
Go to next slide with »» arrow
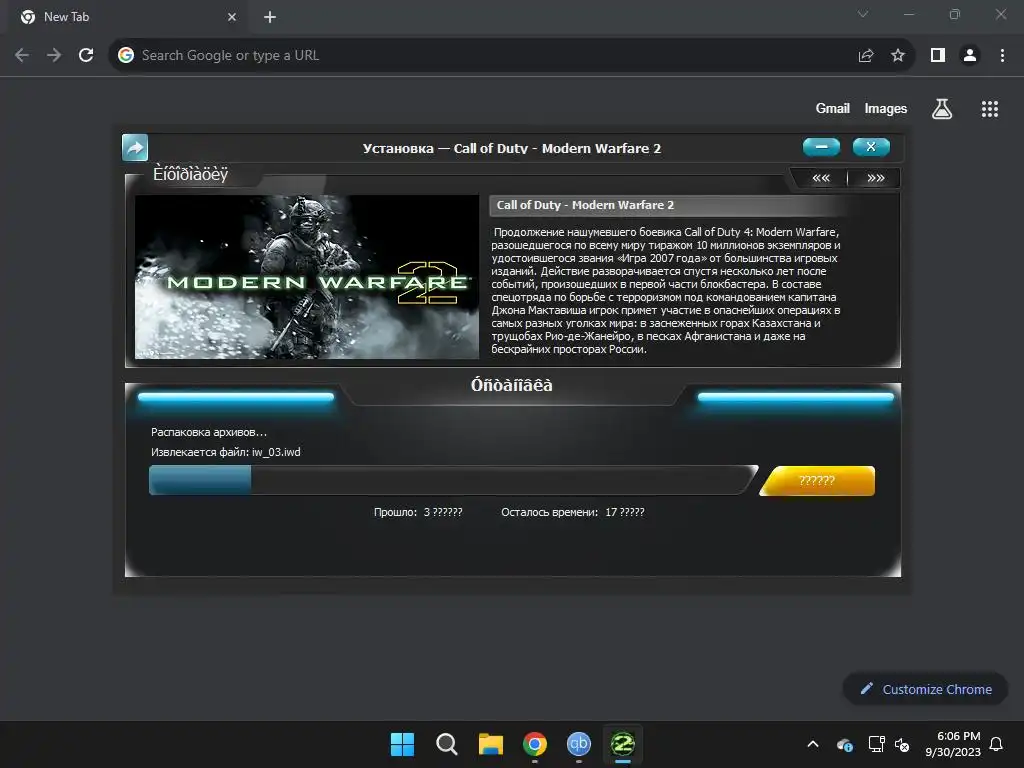point(876,178)
